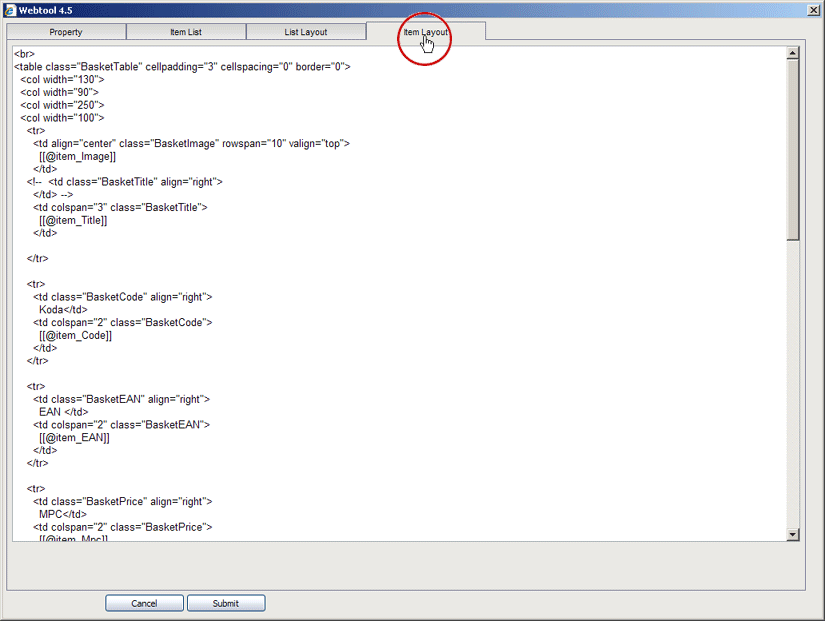Click the first <br> line in the editor
The image size is (825, 621).
click(25, 54)
